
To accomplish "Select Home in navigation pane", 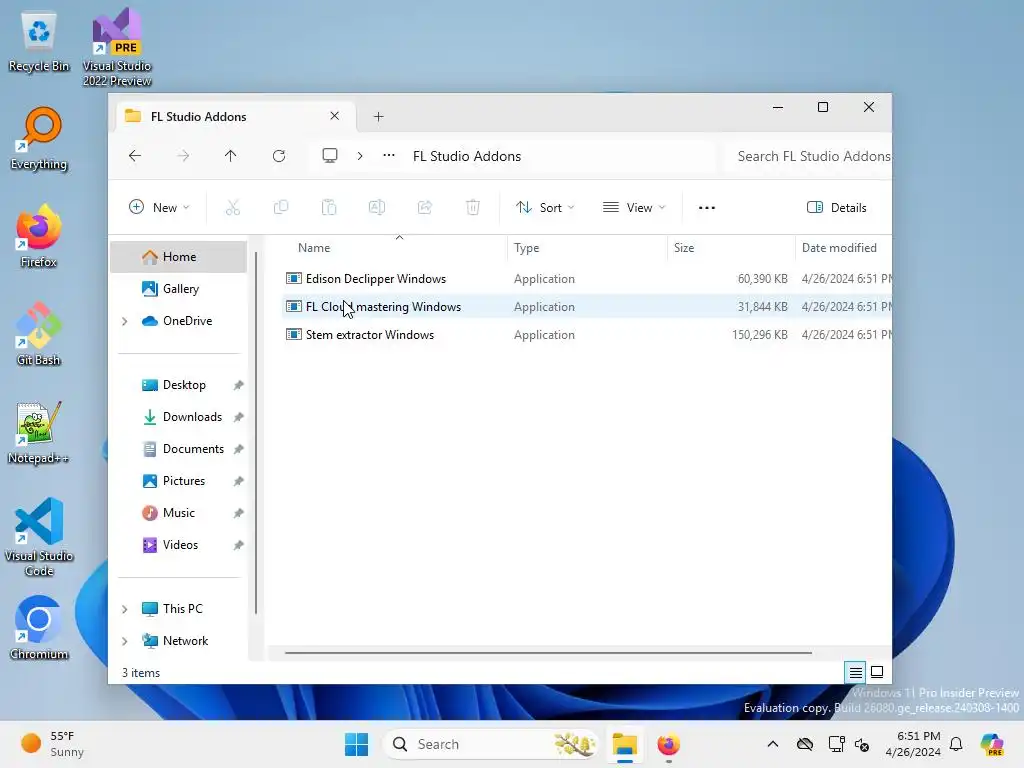I will click(179, 257).
